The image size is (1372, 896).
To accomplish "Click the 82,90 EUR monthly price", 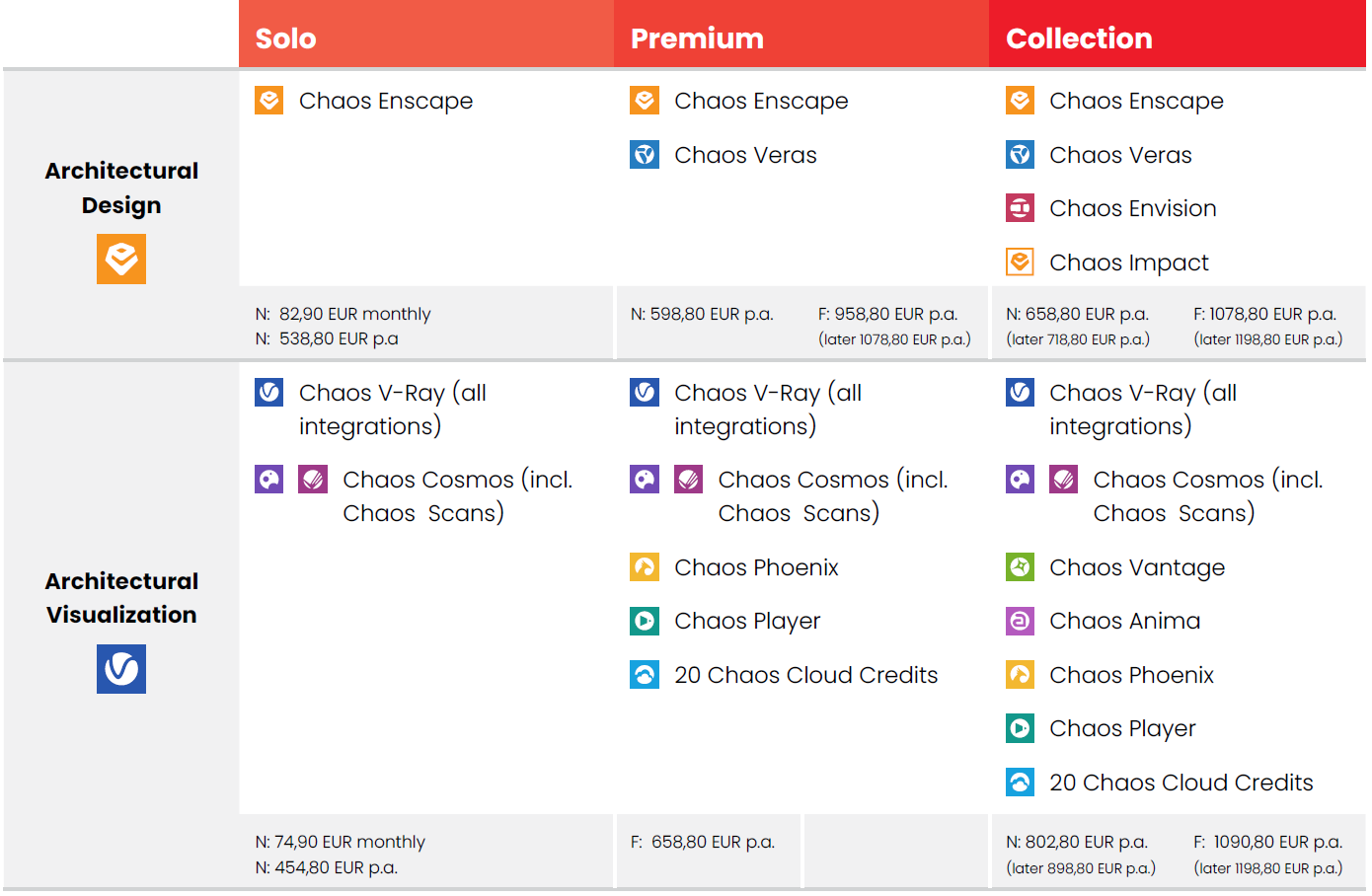I will pos(354,314).
